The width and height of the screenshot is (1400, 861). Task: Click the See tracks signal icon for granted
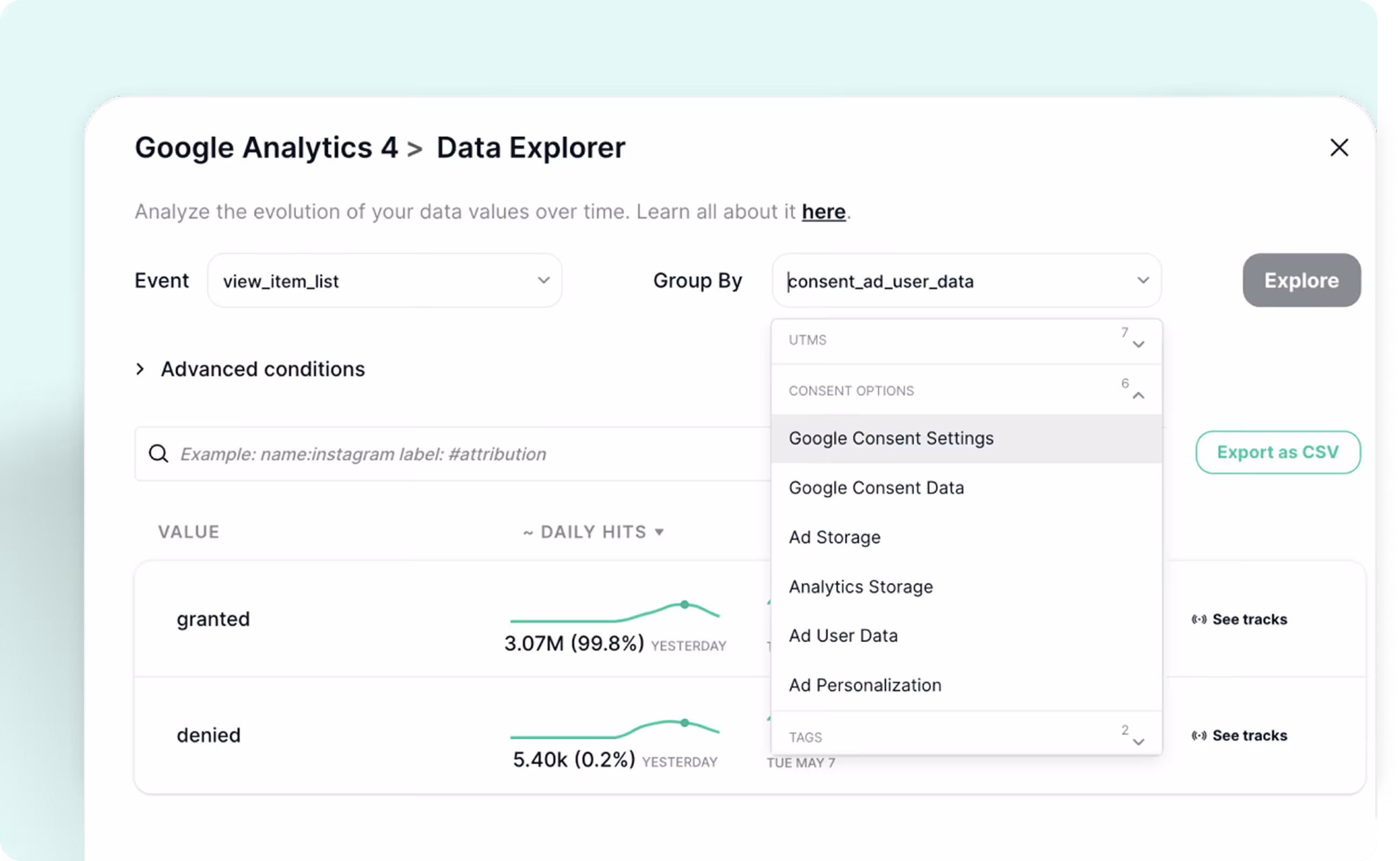coord(1198,619)
